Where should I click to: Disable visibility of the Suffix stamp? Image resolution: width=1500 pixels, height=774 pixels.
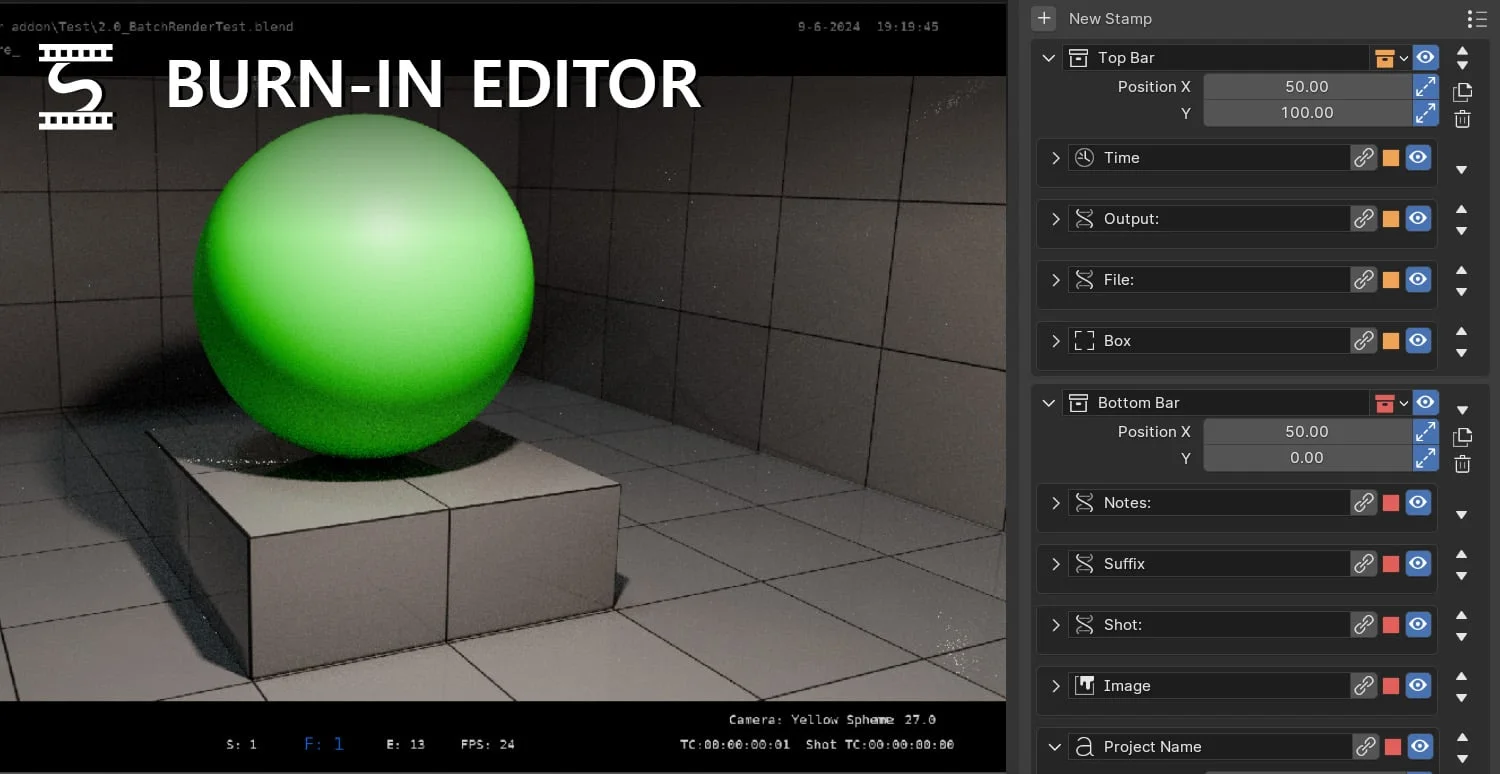click(x=1418, y=563)
